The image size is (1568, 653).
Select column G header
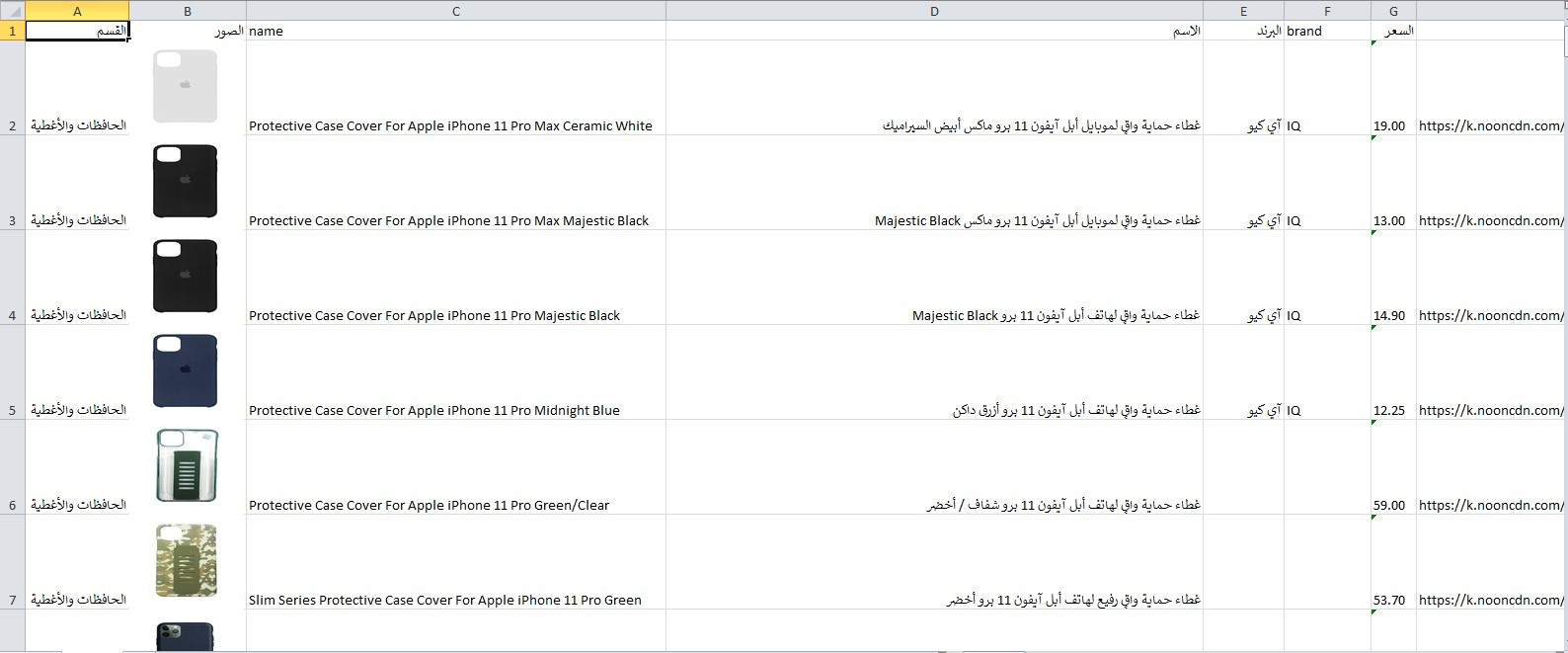tap(1393, 11)
